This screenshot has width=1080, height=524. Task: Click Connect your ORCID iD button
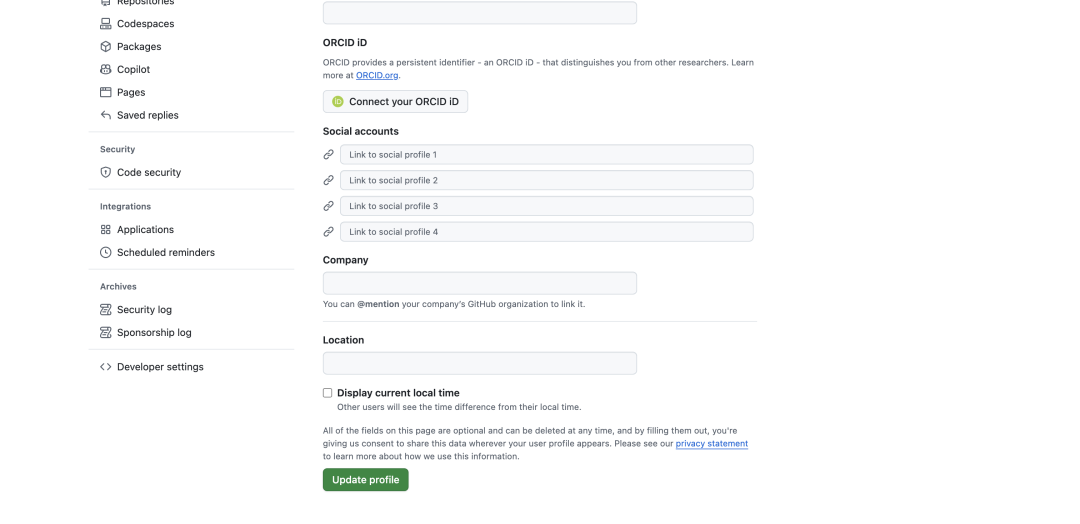[x=395, y=101]
